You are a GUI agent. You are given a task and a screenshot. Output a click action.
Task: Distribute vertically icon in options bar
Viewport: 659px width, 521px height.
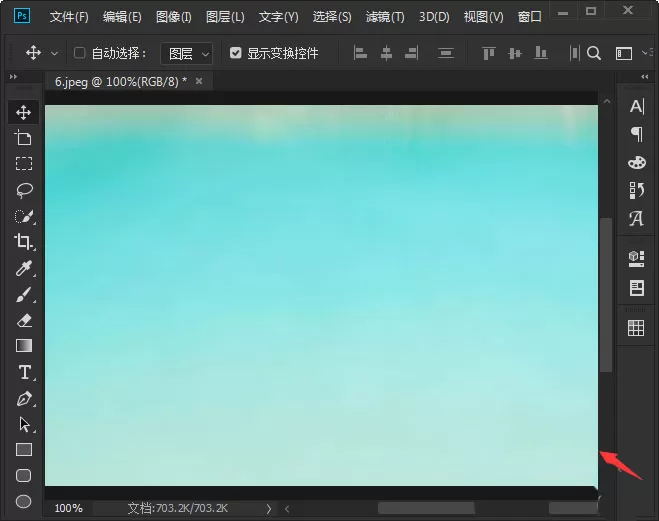446,53
